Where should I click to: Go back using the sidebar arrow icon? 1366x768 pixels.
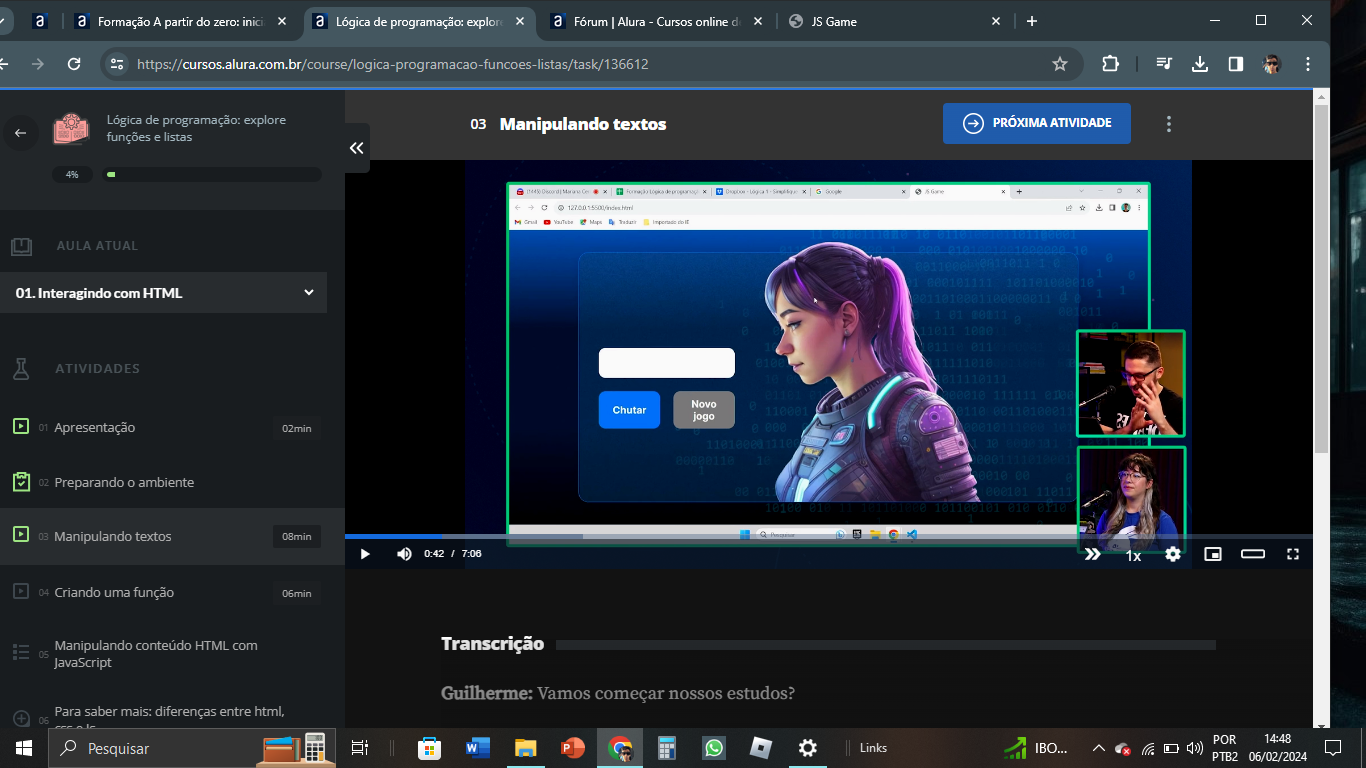click(20, 132)
